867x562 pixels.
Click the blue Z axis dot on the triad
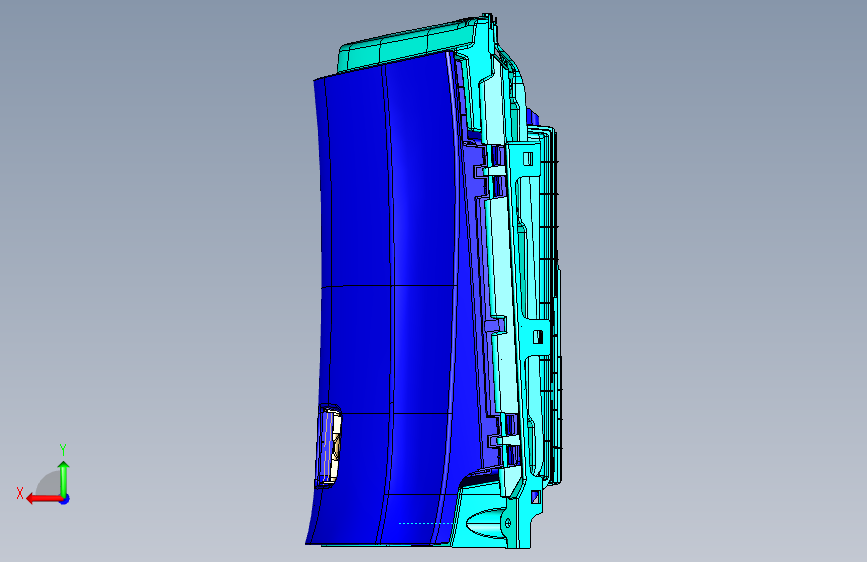pos(65,499)
